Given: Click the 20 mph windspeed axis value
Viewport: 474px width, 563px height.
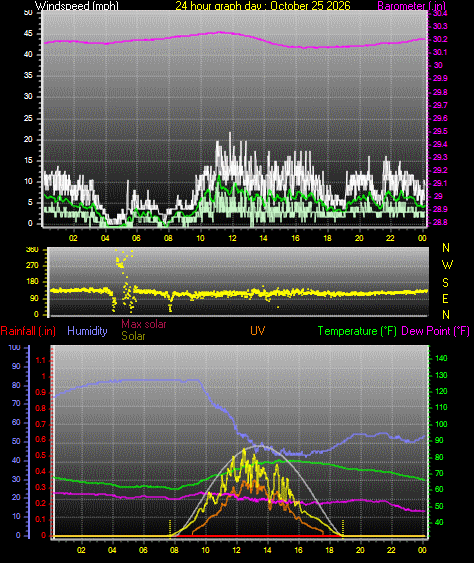Looking at the screenshot, I should 28,139.
